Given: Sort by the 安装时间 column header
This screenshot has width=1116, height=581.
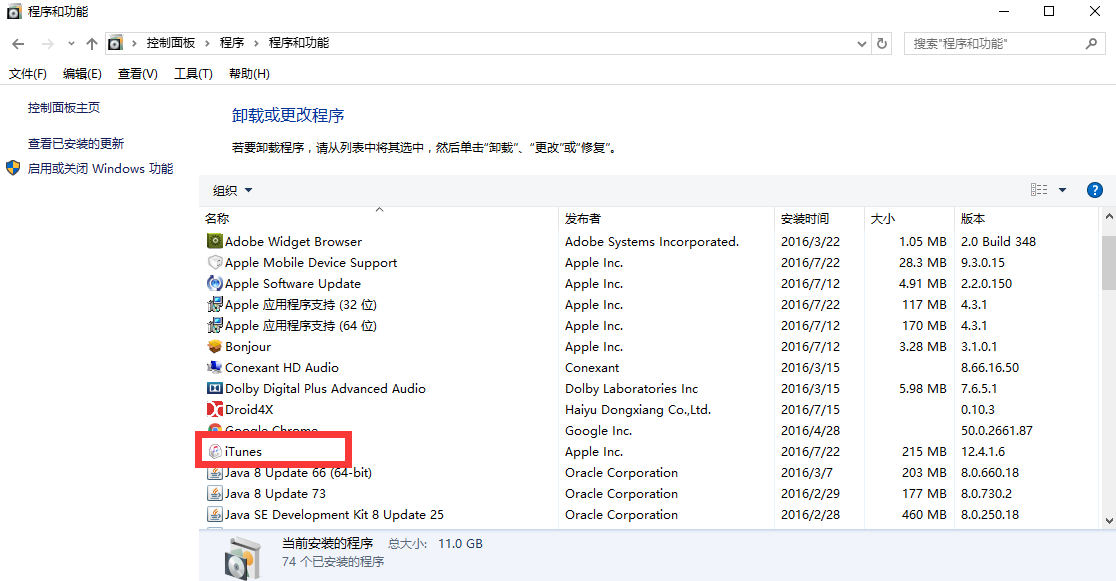Looking at the screenshot, I should (819, 219).
